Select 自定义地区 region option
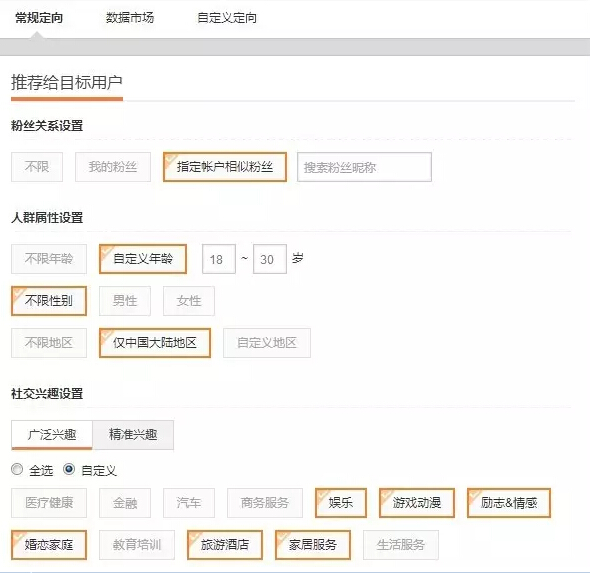The height and width of the screenshot is (573, 590). click(x=267, y=343)
